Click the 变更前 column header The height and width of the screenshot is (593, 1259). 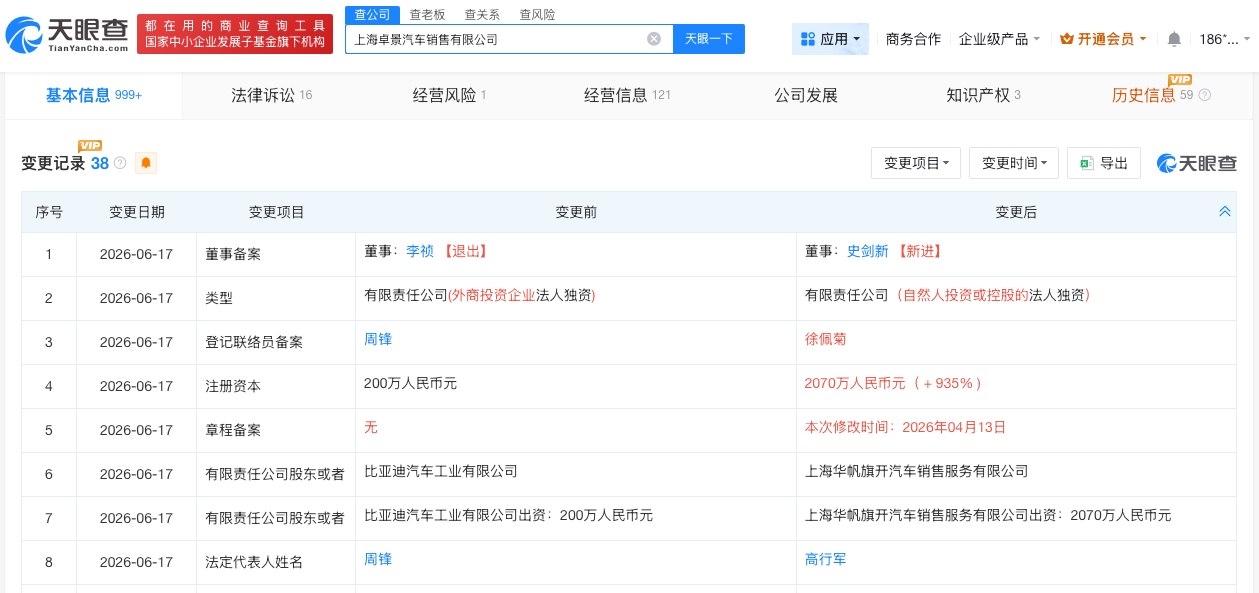point(576,212)
